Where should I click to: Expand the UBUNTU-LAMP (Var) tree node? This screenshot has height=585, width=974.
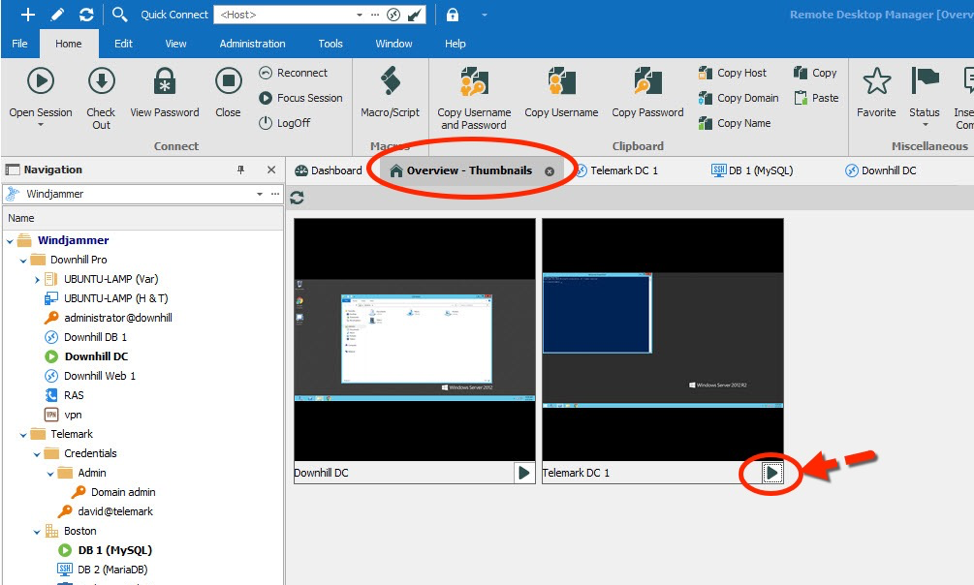(x=38, y=280)
